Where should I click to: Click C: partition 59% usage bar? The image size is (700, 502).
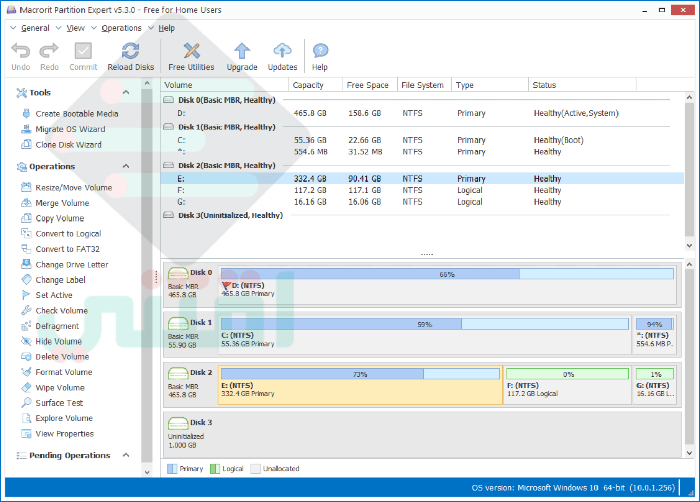coord(425,324)
